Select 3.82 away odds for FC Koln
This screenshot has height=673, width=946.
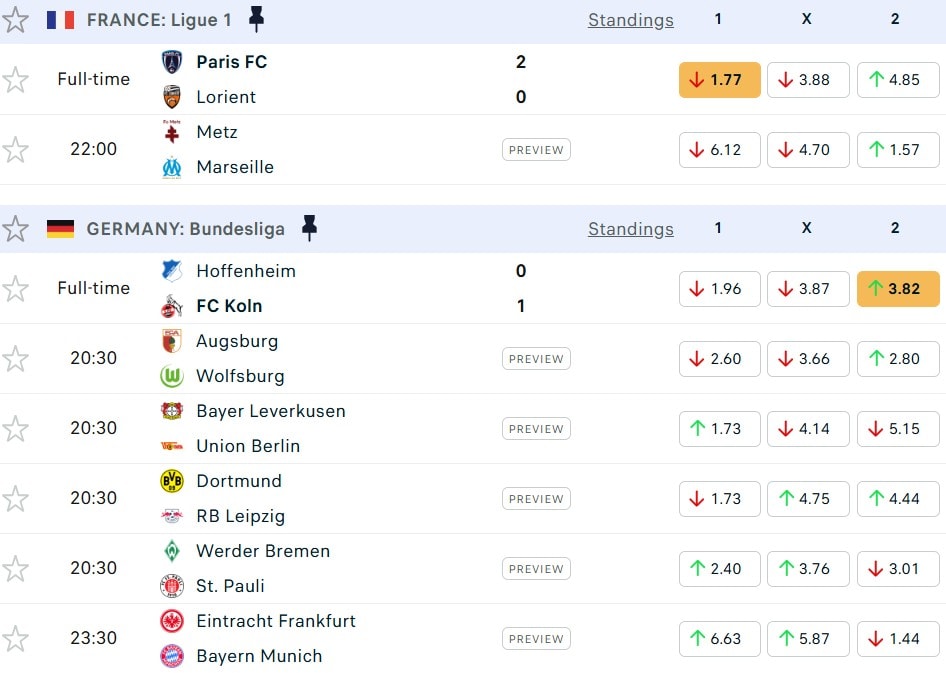(x=897, y=289)
